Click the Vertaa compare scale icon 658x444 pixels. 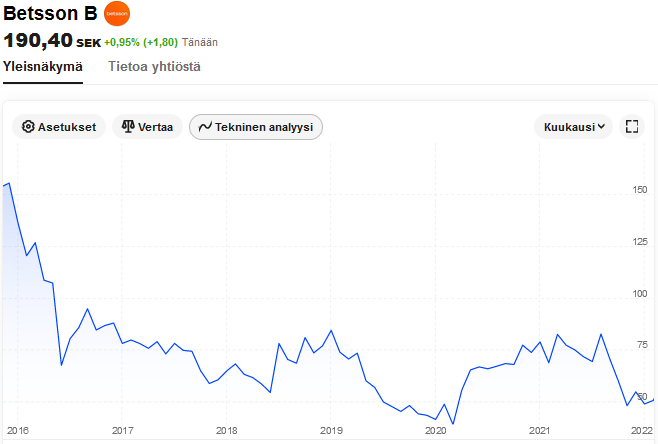coord(128,127)
